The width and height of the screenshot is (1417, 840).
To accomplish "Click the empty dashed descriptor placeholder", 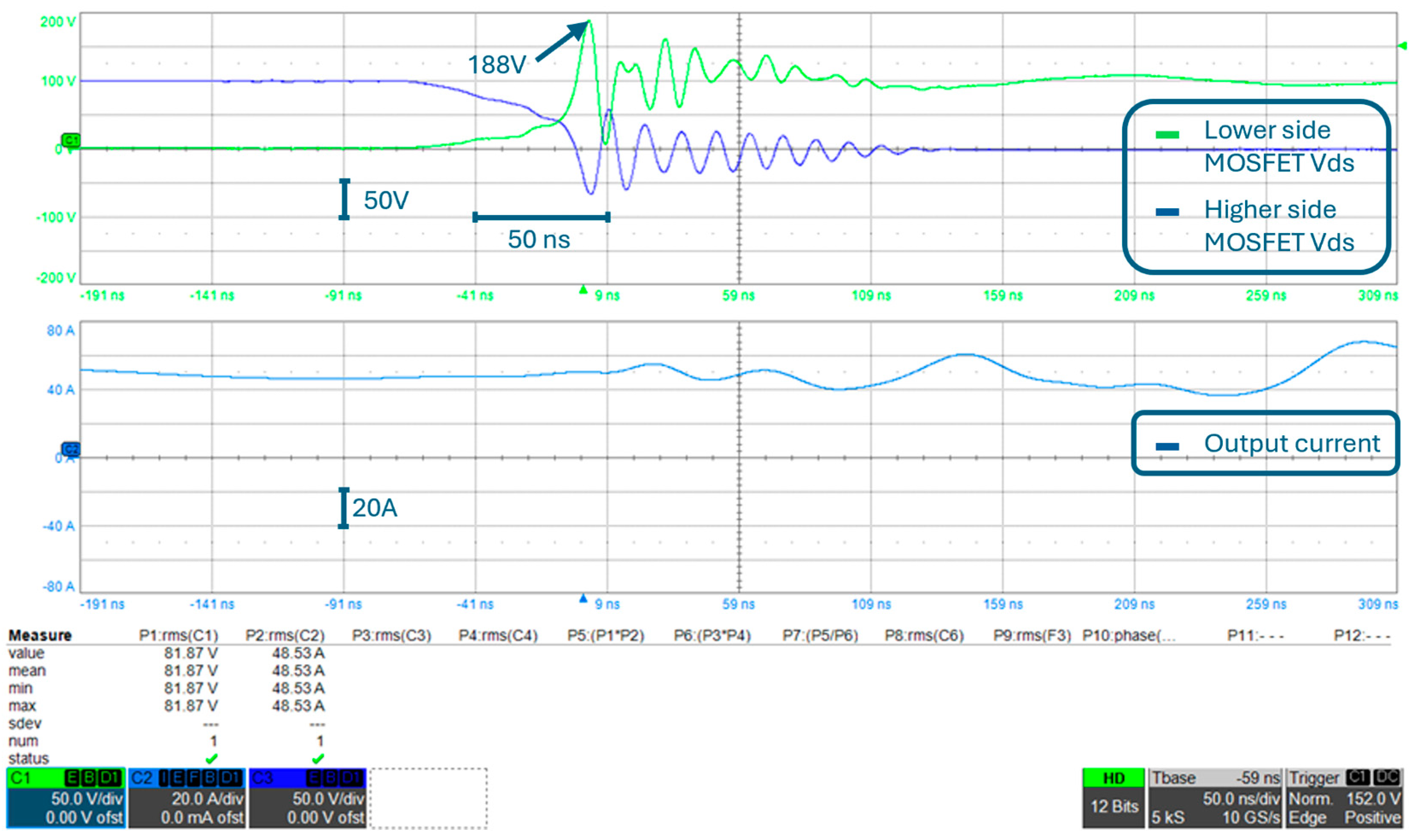I will click(x=429, y=799).
